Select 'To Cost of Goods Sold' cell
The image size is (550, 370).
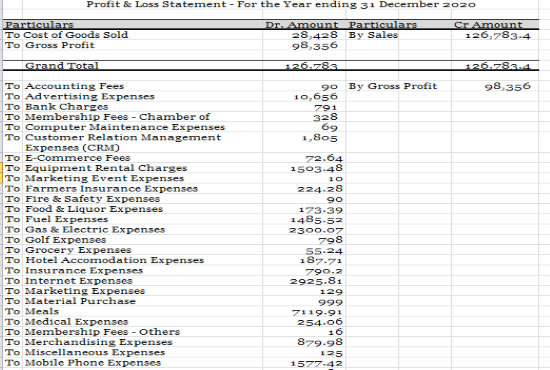point(67,35)
